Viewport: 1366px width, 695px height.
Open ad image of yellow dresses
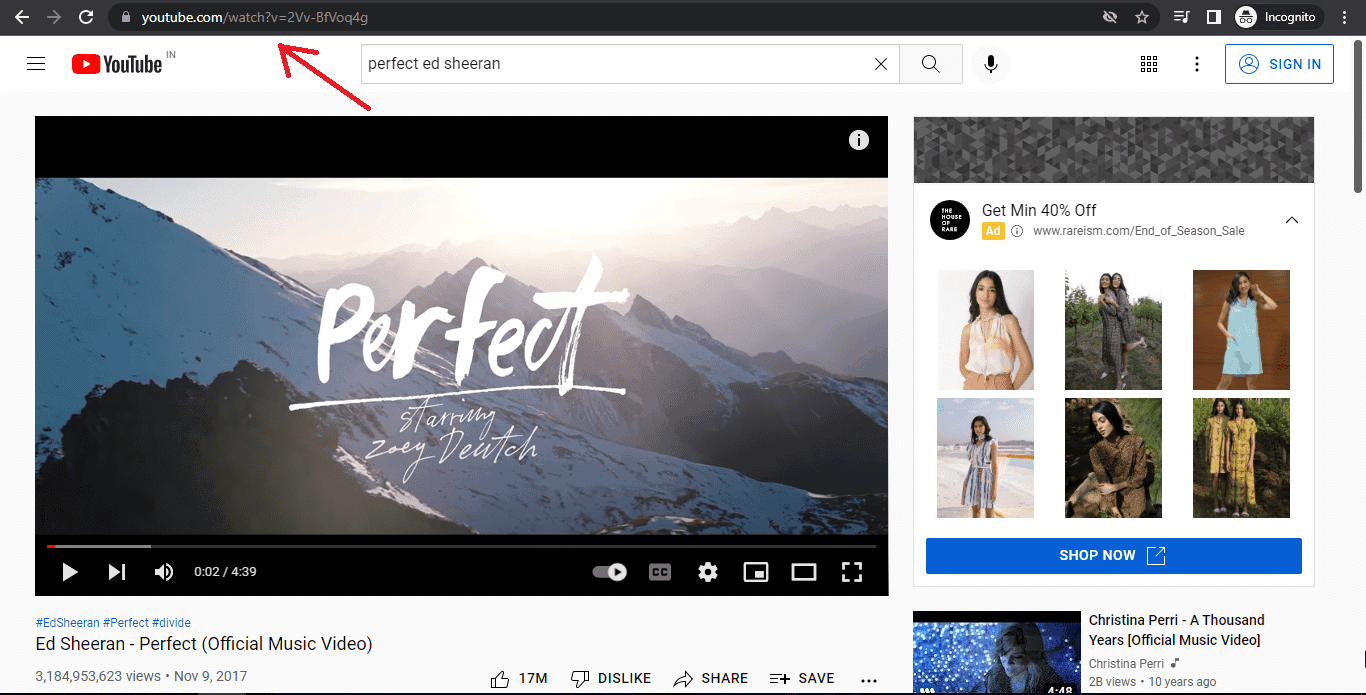coord(1241,458)
